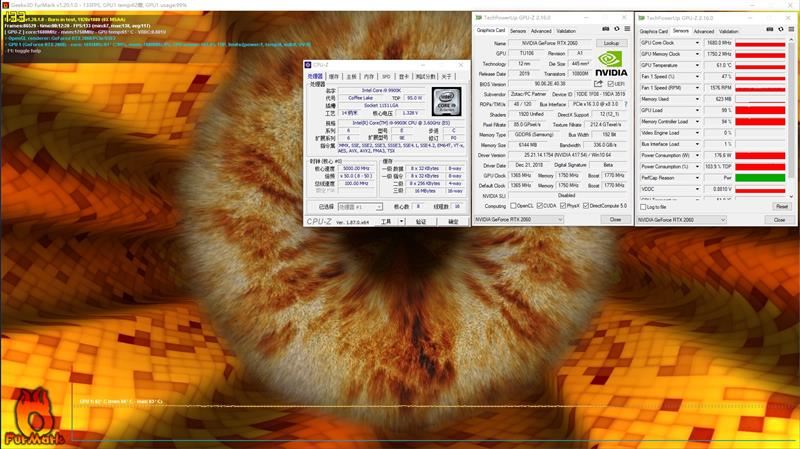Open the PerfCap Reason sensor dropdown
Image resolution: width=800 pixels, height=449 pixels.
click(x=697, y=178)
